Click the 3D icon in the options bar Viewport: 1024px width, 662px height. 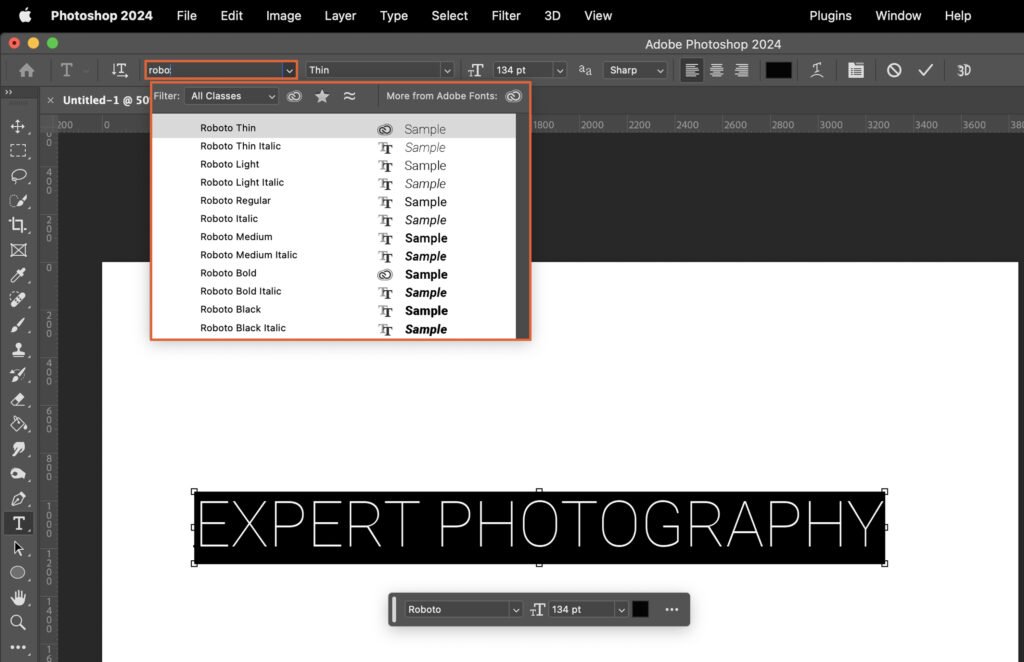tap(963, 70)
